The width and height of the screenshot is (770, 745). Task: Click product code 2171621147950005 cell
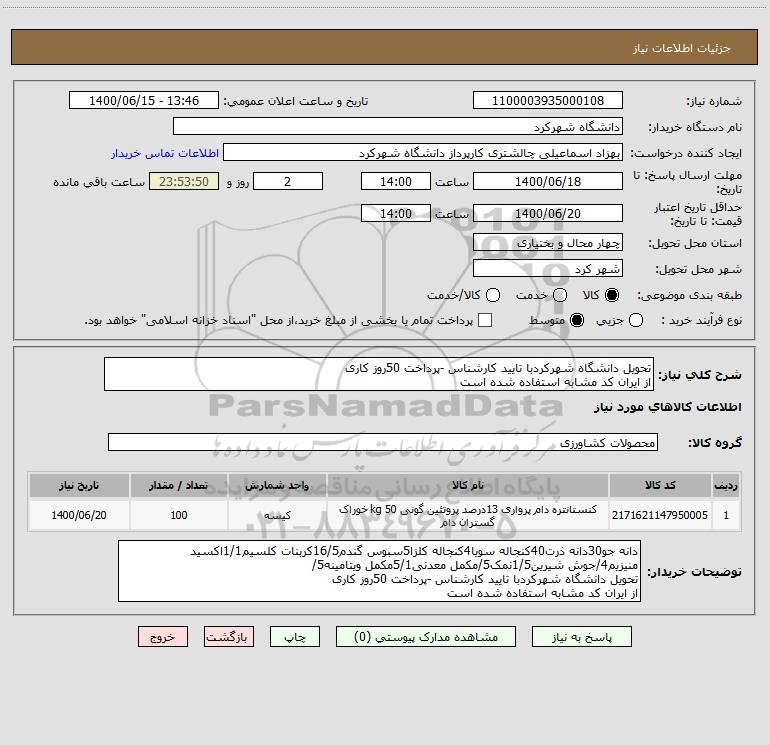click(x=660, y=515)
